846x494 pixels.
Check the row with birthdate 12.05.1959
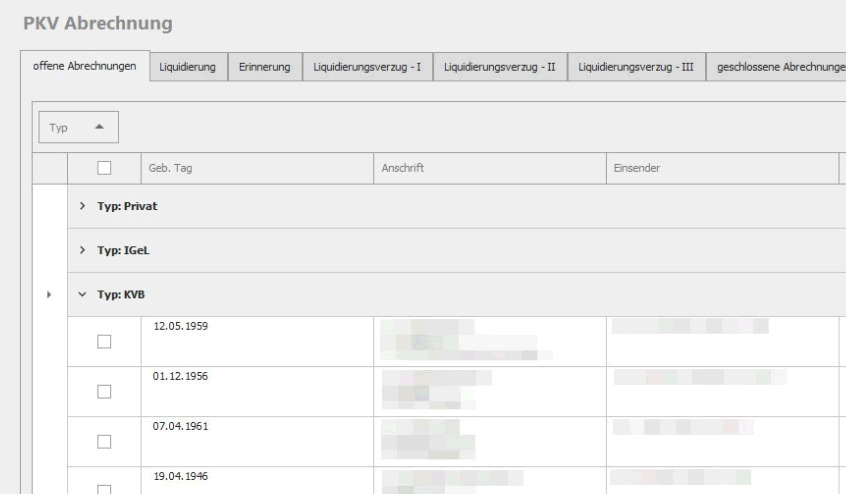[102, 343]
